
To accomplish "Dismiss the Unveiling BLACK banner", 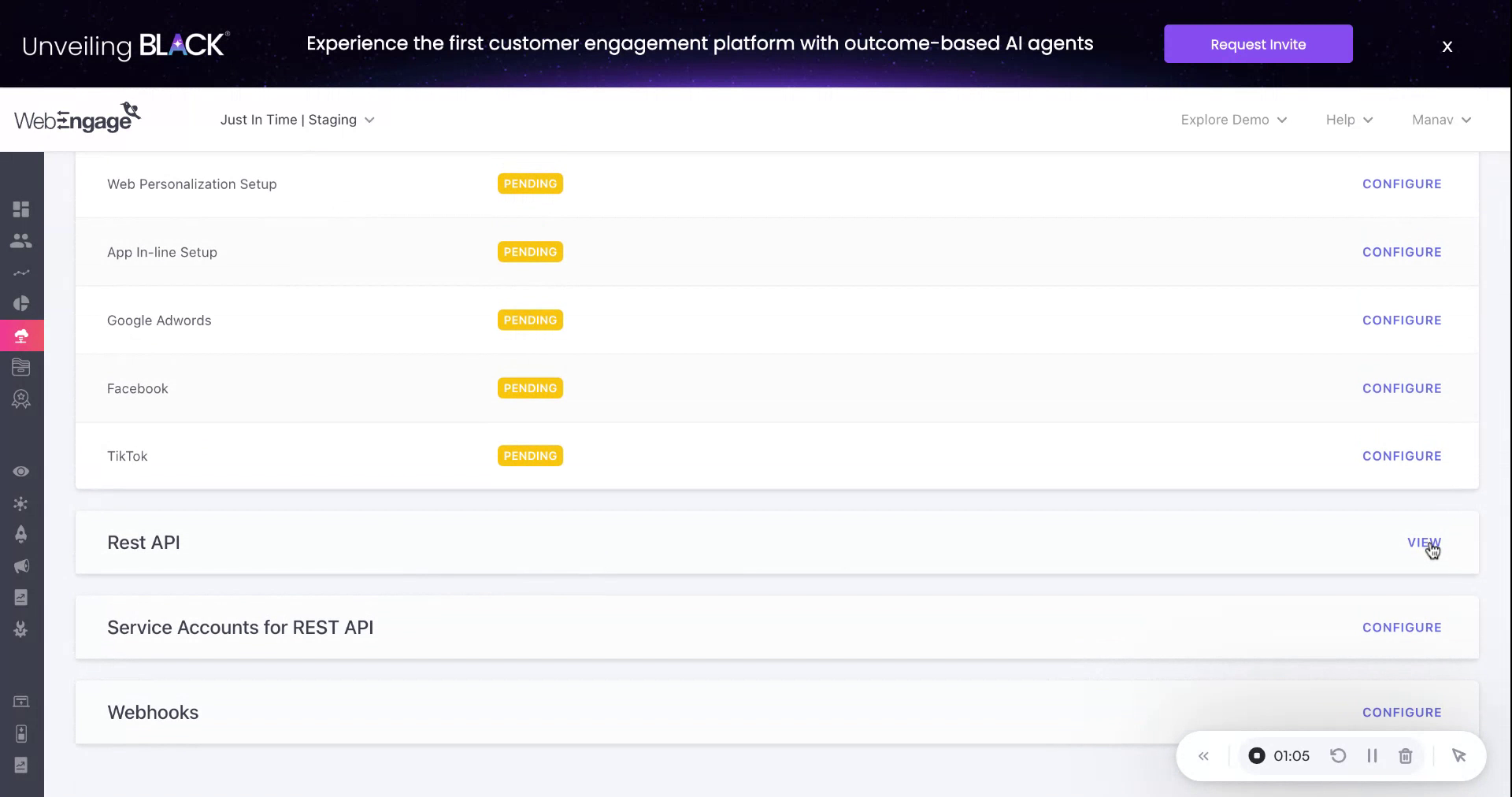I will (x=1447, y=46).
